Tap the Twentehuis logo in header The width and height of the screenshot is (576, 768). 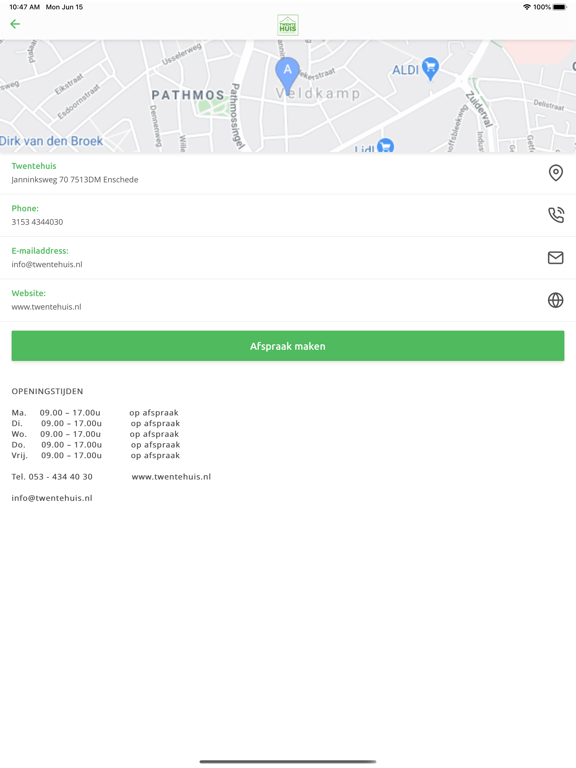point(288,25)
